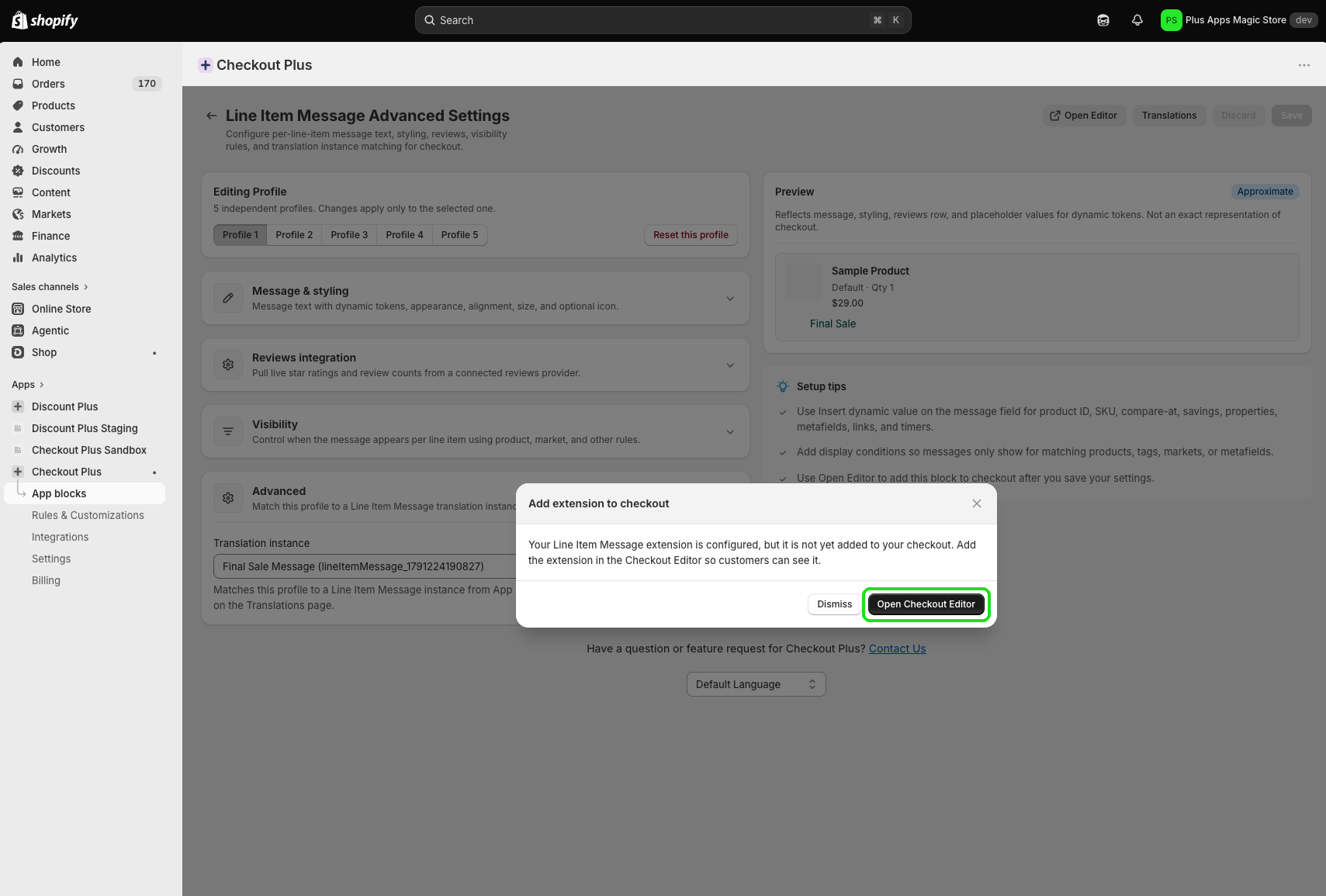Viewport: 1326px width, 896px height.
Task: Click the dev badge in top bar
Action: (1303, 20)
